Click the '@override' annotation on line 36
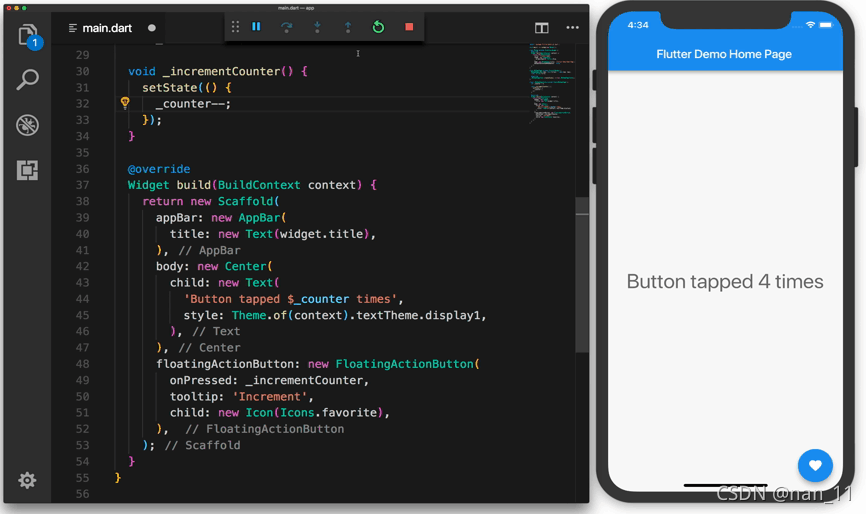Viewport: 866px width, 514px height. coord(159,169)
